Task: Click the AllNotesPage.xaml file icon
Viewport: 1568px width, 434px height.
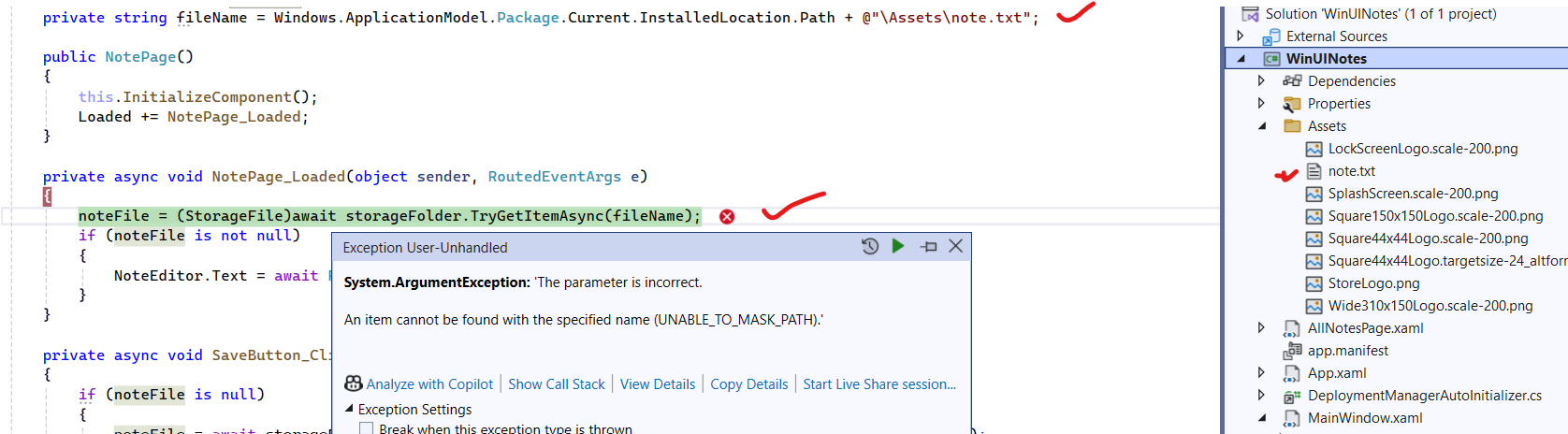Action: (1292, 328)
